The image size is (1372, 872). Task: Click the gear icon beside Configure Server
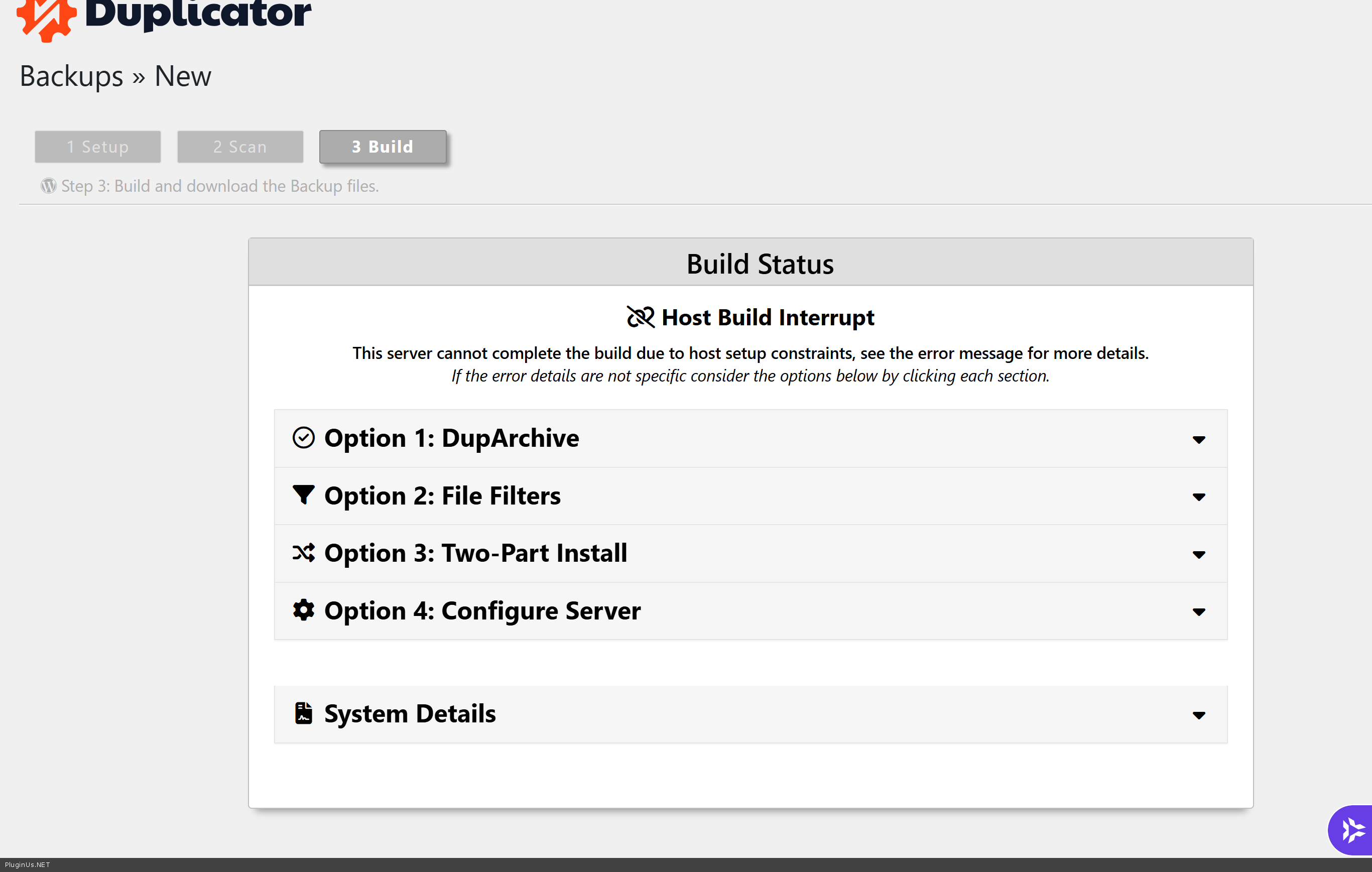point(303,610)
